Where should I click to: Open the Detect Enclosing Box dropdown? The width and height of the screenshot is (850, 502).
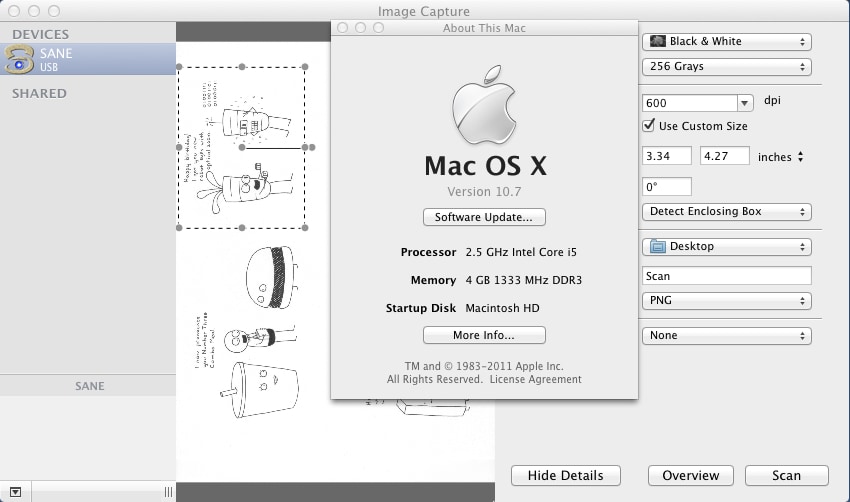[x=726, y=211]
